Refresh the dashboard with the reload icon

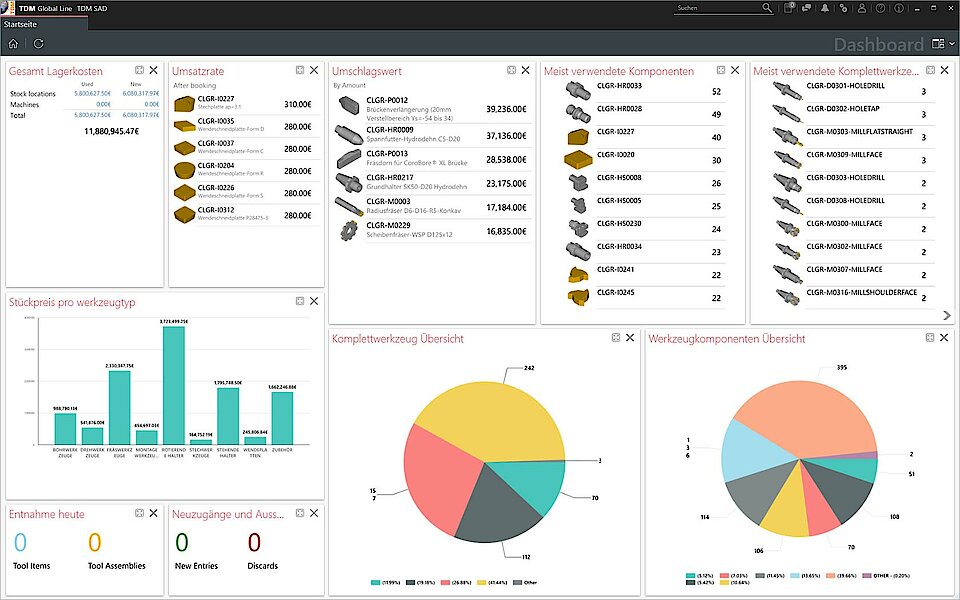pos(39,44)
